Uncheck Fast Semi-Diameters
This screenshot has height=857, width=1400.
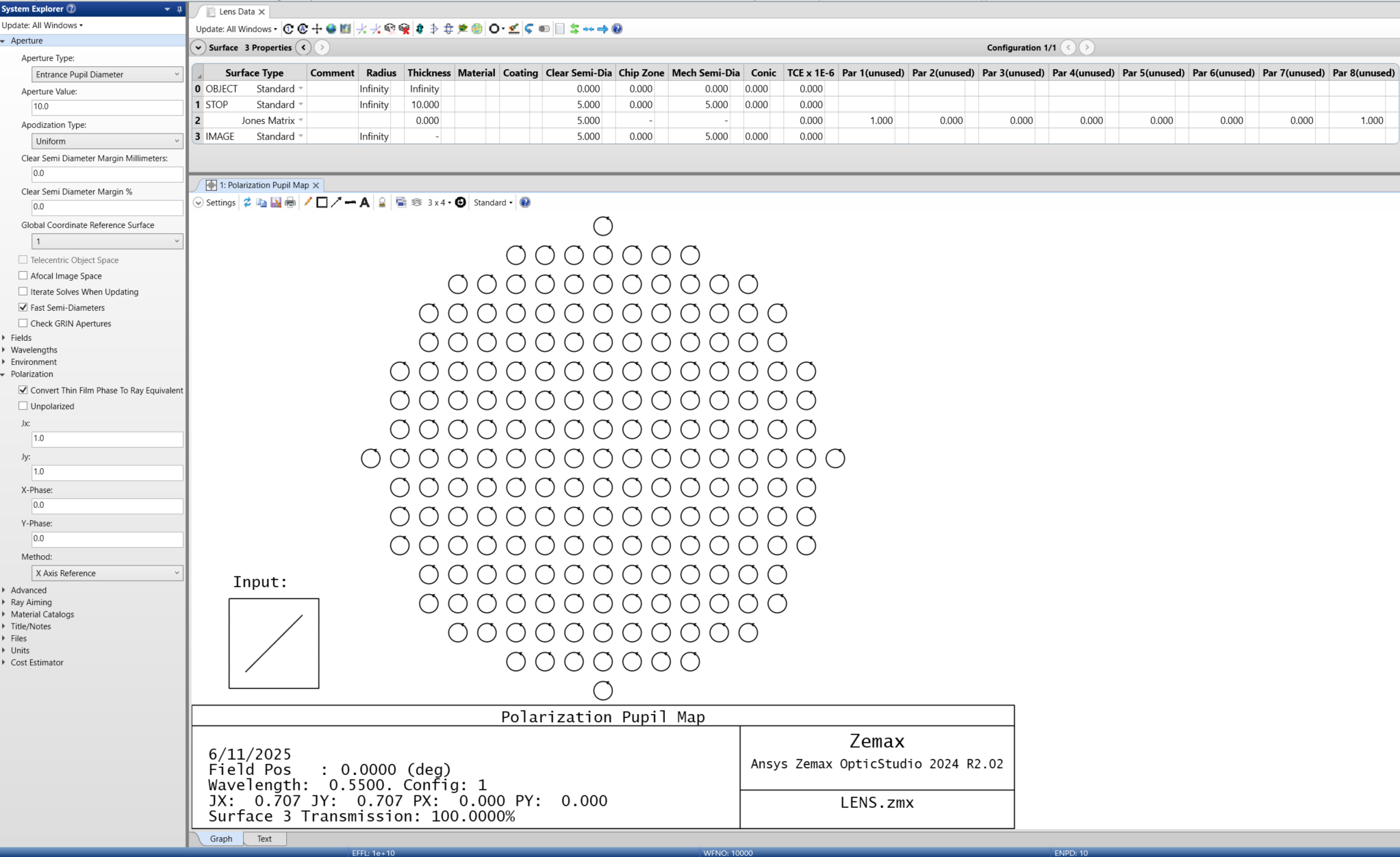coord(23,307)
